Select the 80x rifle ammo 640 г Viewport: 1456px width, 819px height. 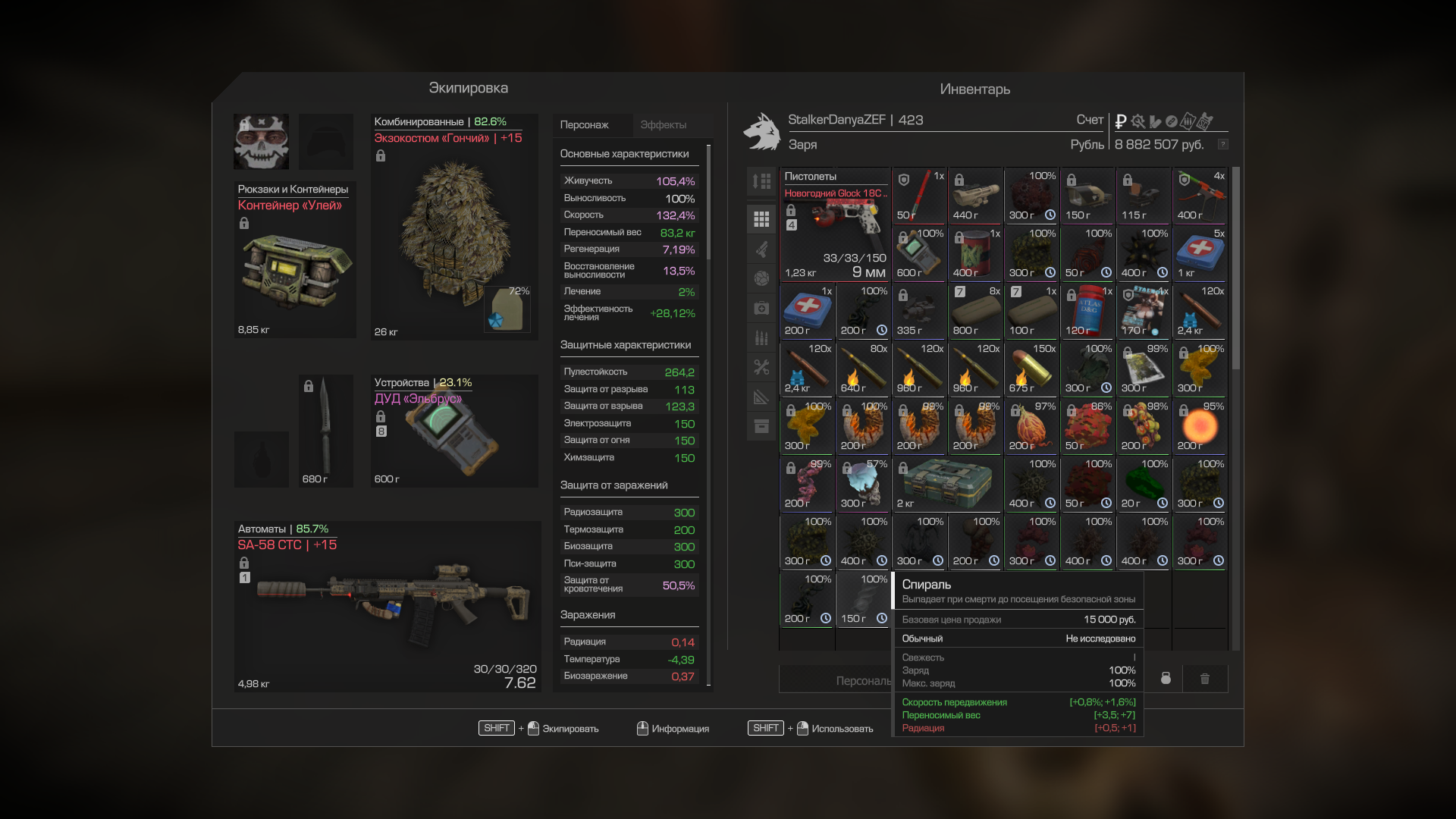[864, 369]
